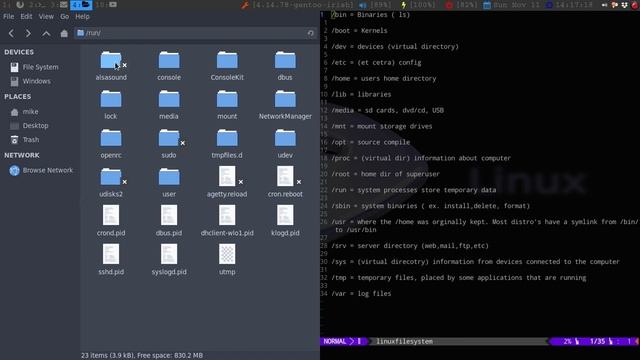Click the kernel version entry in top bar
Image resolution: width=640 pixels, height=360 pixels.
297,5
